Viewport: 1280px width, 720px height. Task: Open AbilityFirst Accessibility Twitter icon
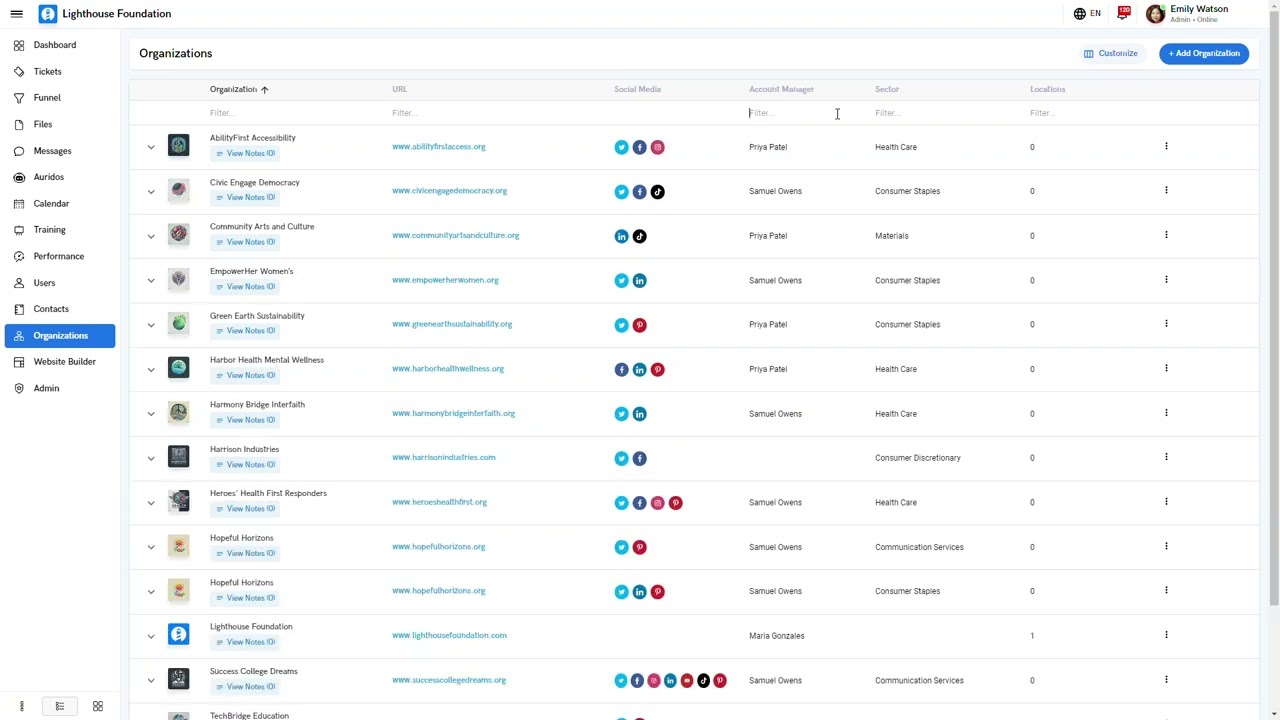[621, 147]
